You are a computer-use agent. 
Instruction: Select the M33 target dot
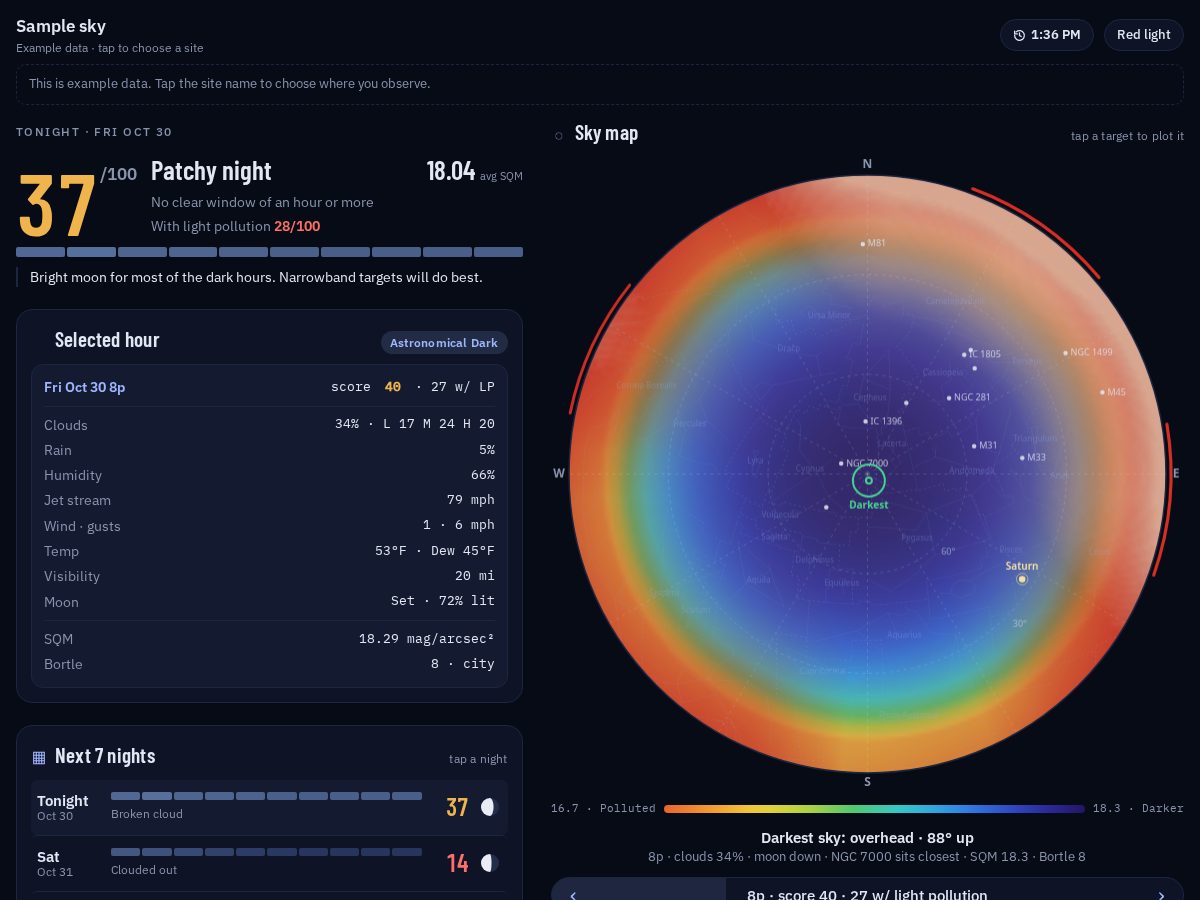click(x=1022, y=458)
